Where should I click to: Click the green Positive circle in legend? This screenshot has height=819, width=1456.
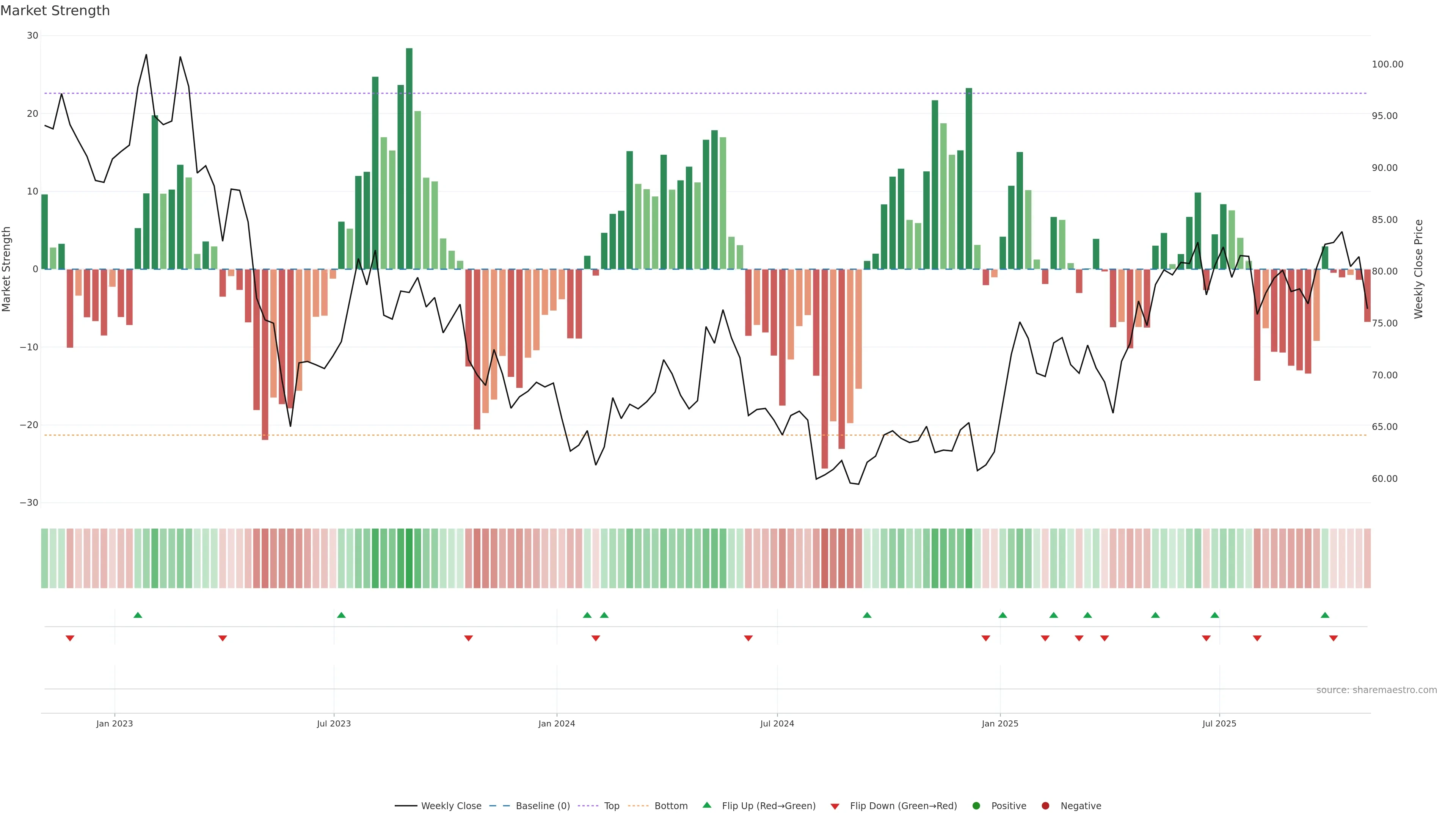pos(976,805)
